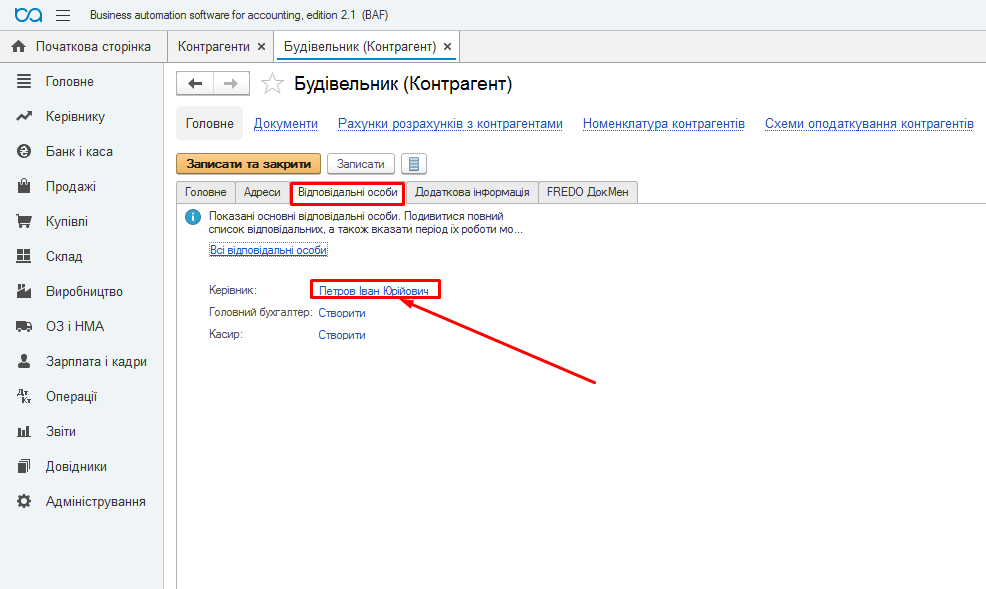The image size is (986, 589).
Task: Open Схеми оподаткування контрагентів link
Action: tap(869, 124)
